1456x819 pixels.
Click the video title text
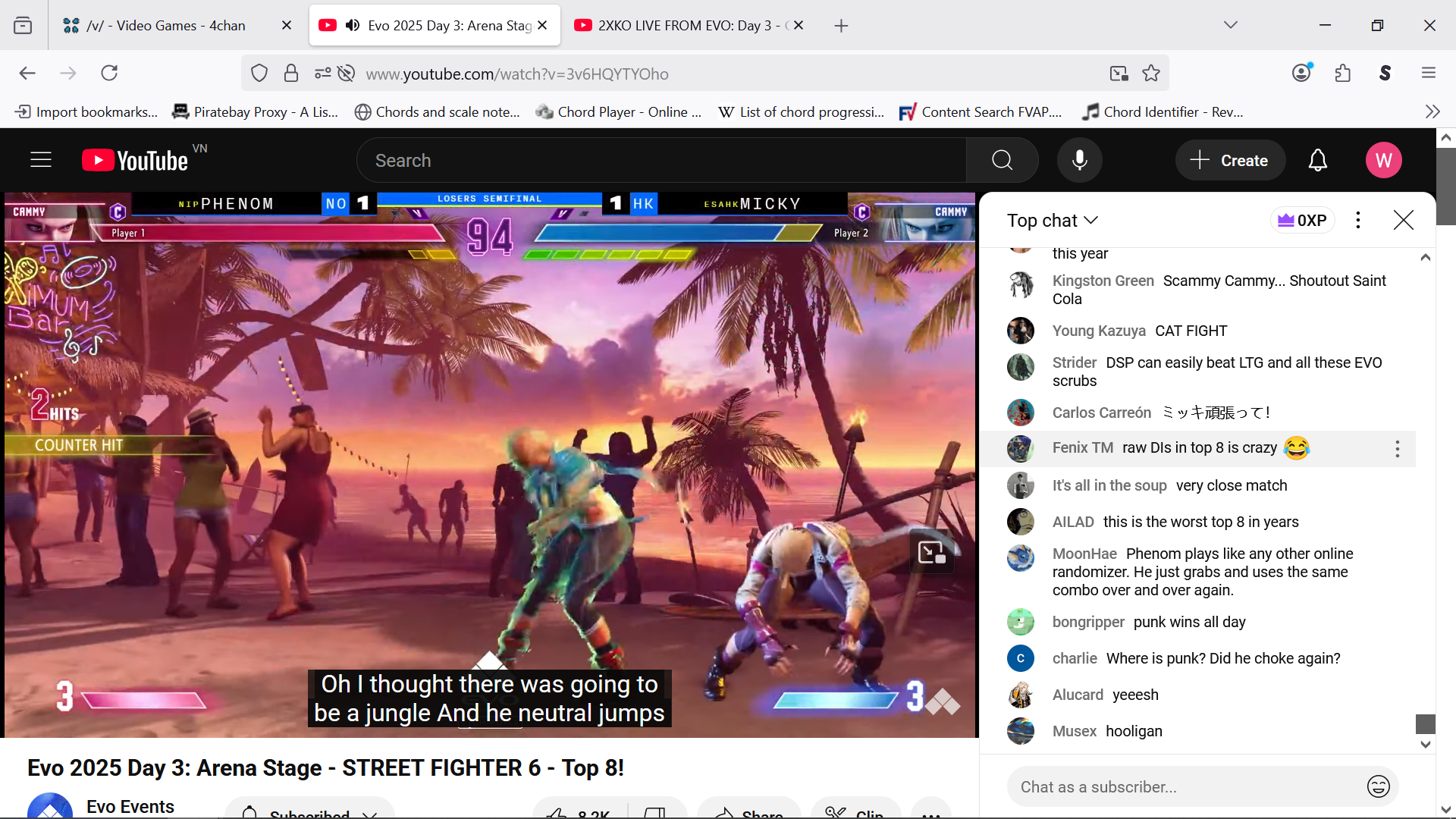coord(326,768)
